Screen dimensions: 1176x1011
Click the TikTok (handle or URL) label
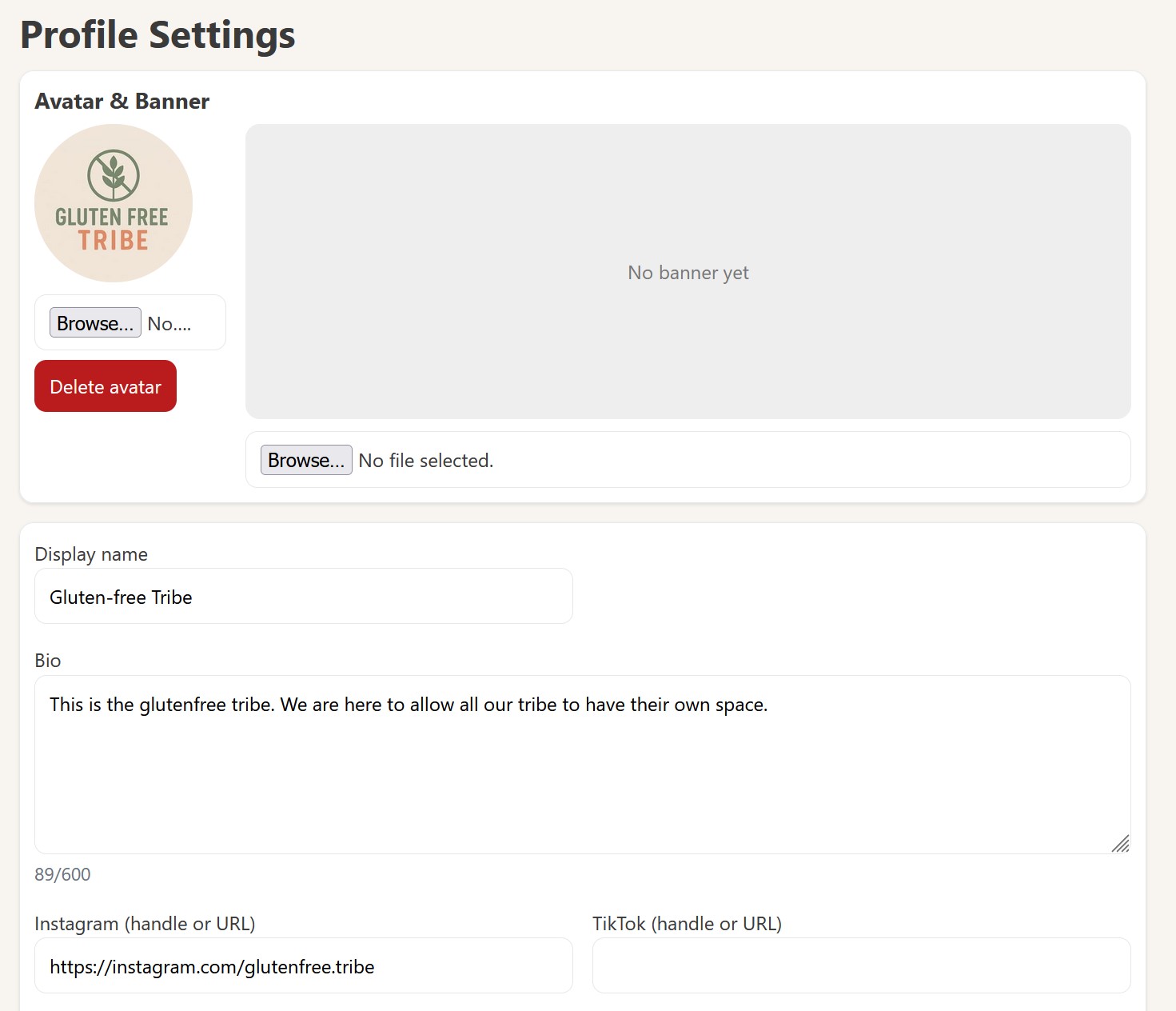(x=688, y=923)
